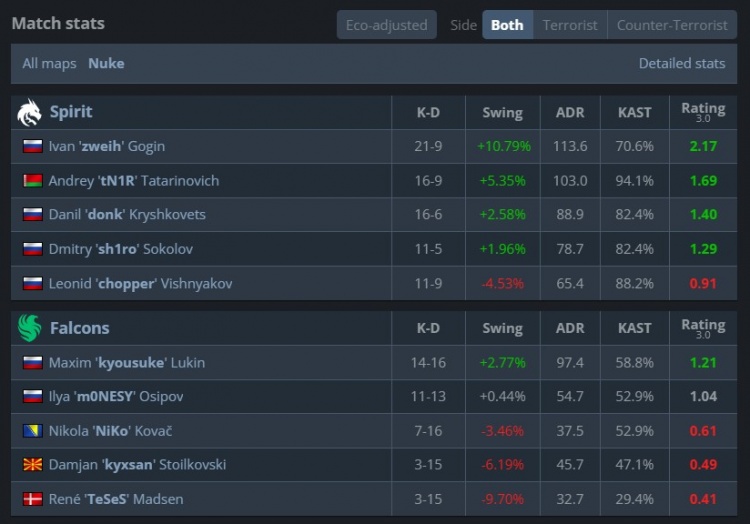Screen dimensions: 750x524
Task: Click Spirit's Rating 3.0 column header
Action: 703,112
